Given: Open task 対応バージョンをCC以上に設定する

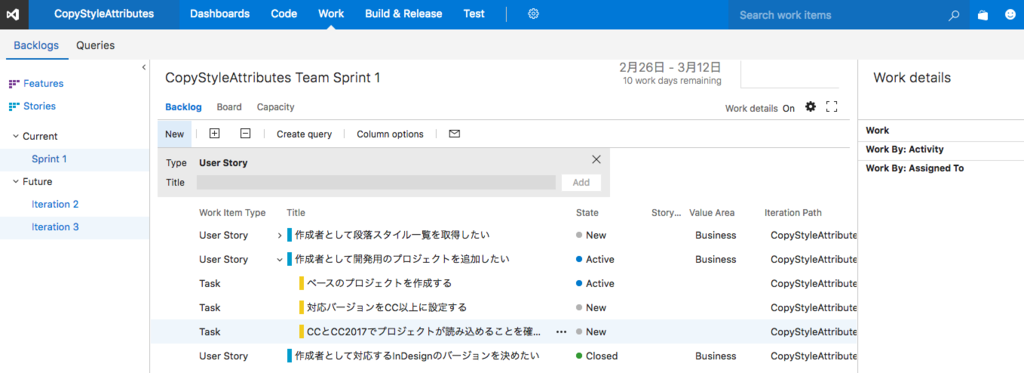Looking at the screenshot, I should [x=387, y=308].
